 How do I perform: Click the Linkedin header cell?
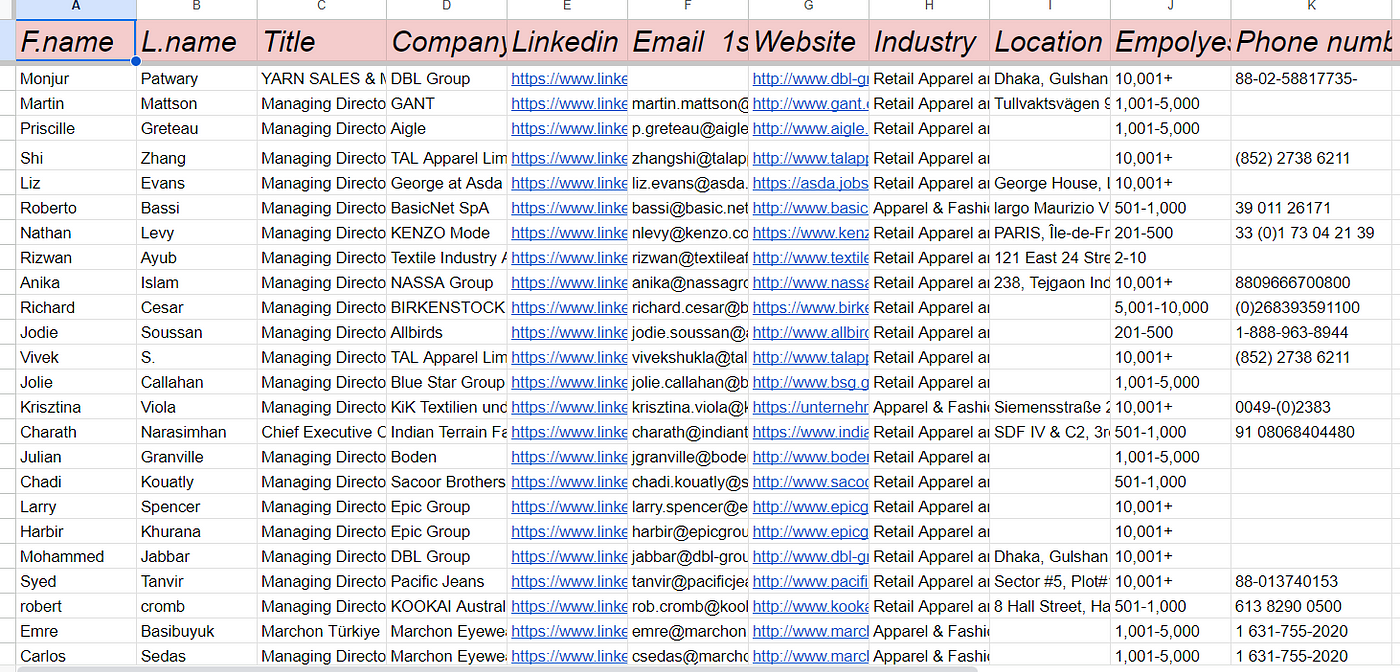567,42
